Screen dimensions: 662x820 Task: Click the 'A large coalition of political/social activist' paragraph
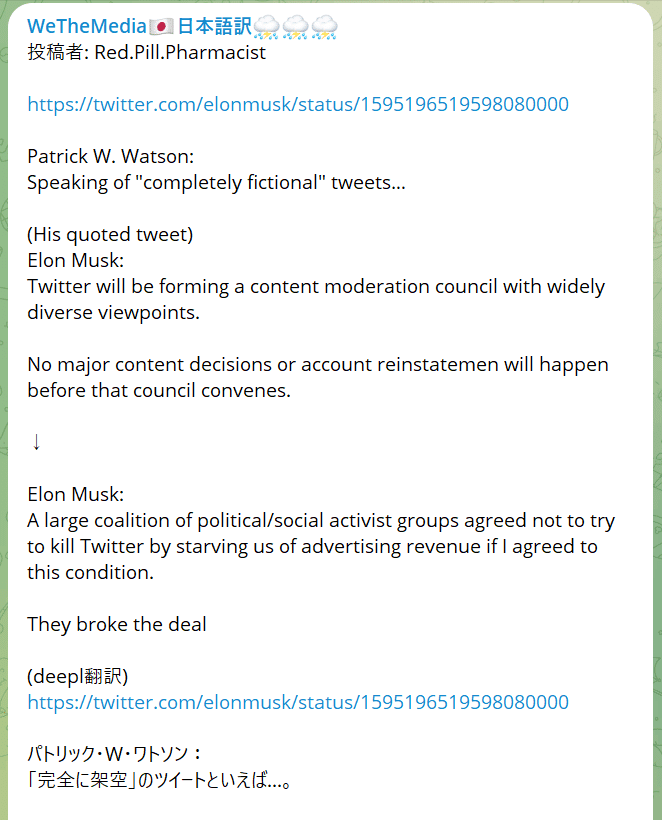[x=321, y=546]
